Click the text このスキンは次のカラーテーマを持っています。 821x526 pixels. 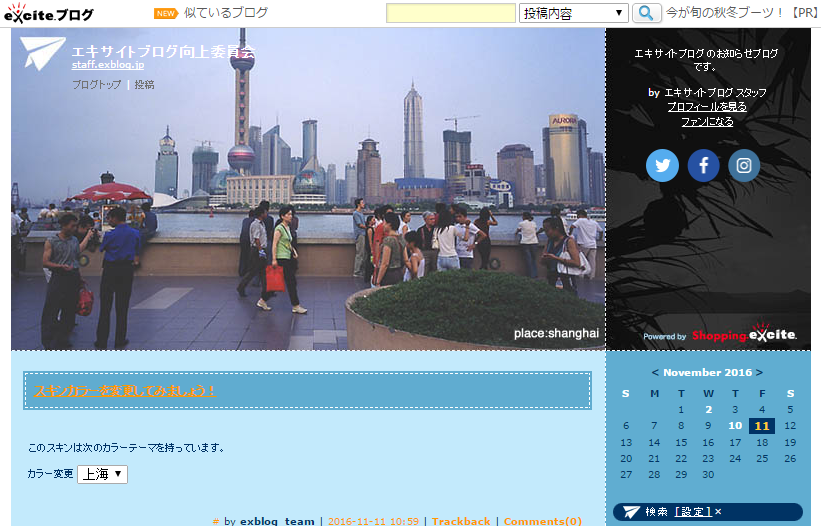coord(127,448)
